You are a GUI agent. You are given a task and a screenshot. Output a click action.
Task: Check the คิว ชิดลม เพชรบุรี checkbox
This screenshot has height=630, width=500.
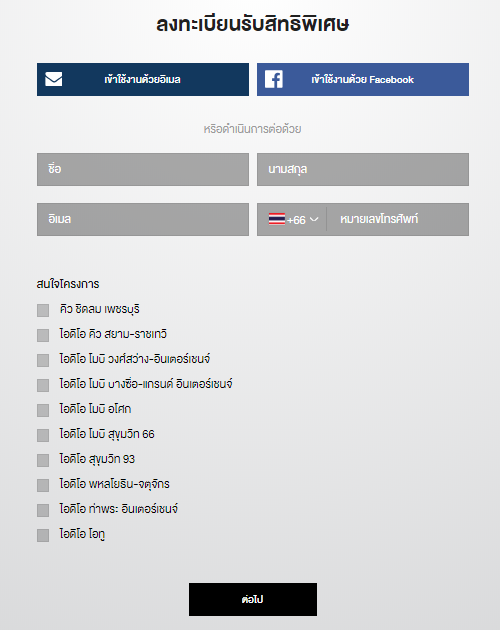point(43,310)
